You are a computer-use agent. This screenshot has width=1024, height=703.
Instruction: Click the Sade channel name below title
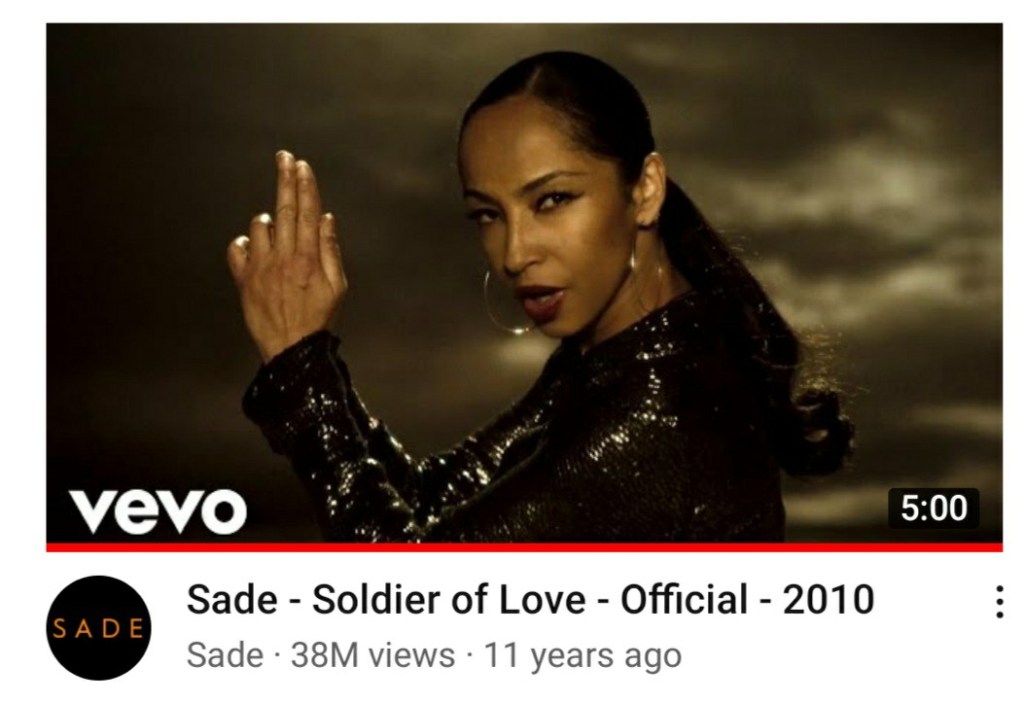(x=225, y=655)
